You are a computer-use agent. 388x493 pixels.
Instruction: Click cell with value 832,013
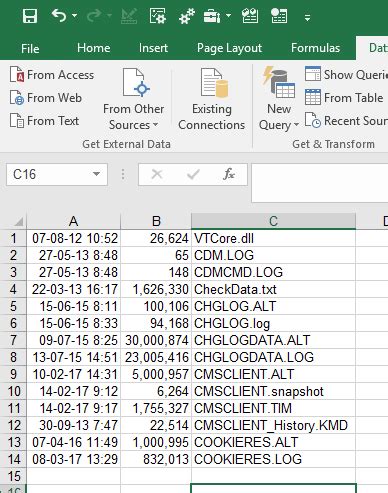[156, 459]
